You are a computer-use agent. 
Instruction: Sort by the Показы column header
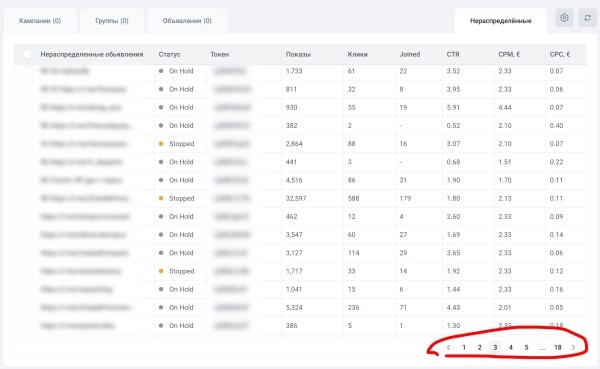click(x=298, y=54)
